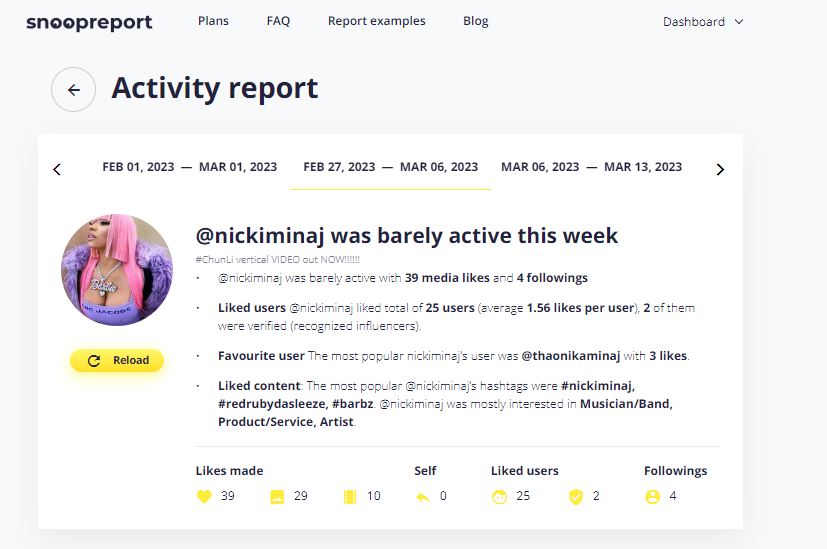Show next date ranges with right chevron
The height and width of the screenshot is (549, 827).
pos(720,169)
